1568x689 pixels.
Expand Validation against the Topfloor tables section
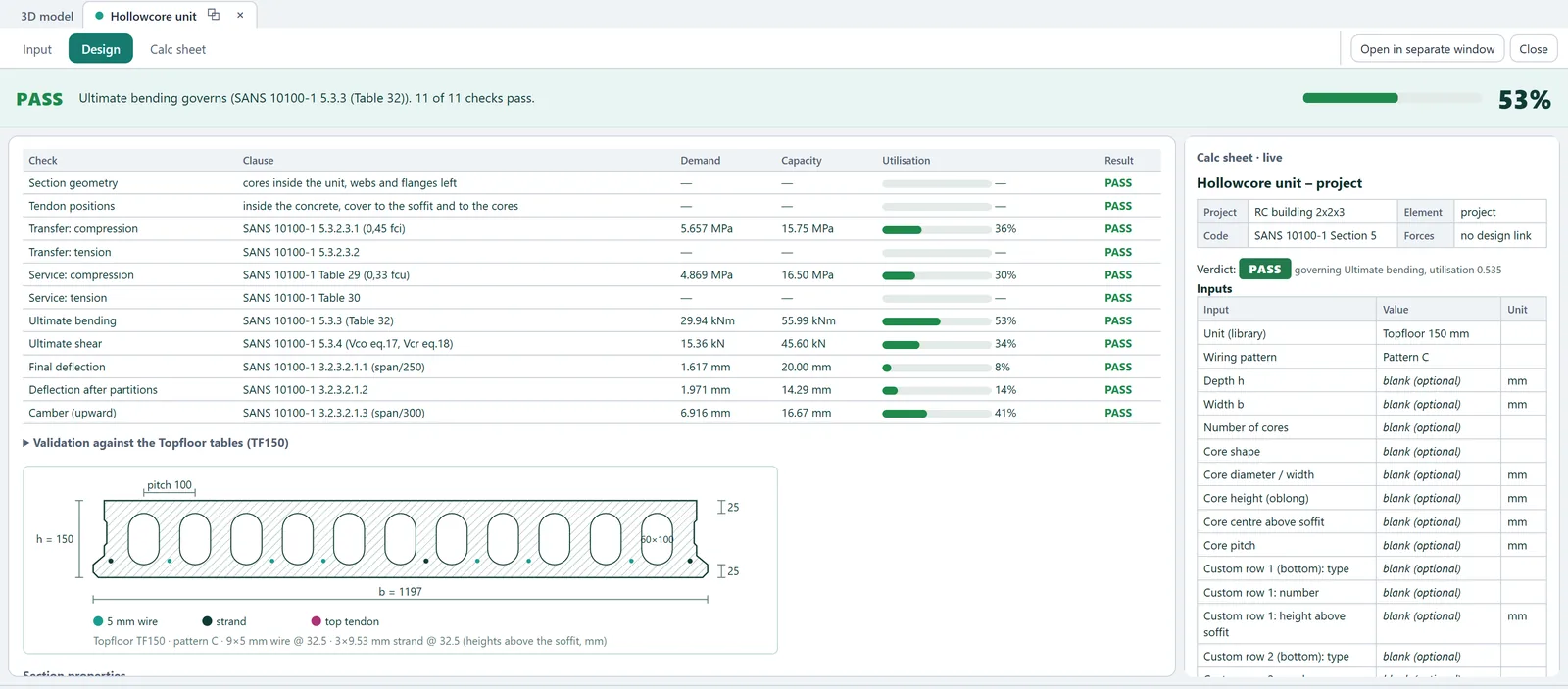point(156,443)
